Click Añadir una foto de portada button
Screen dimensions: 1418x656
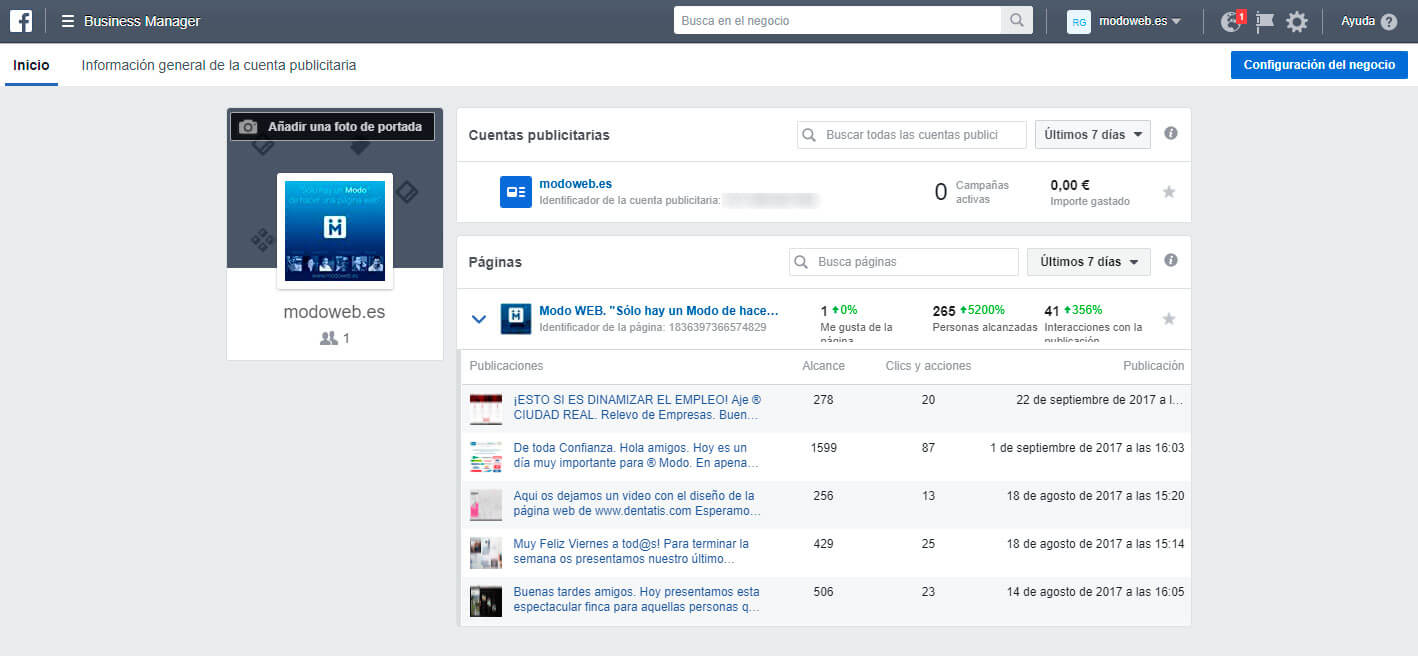(333, 127)
